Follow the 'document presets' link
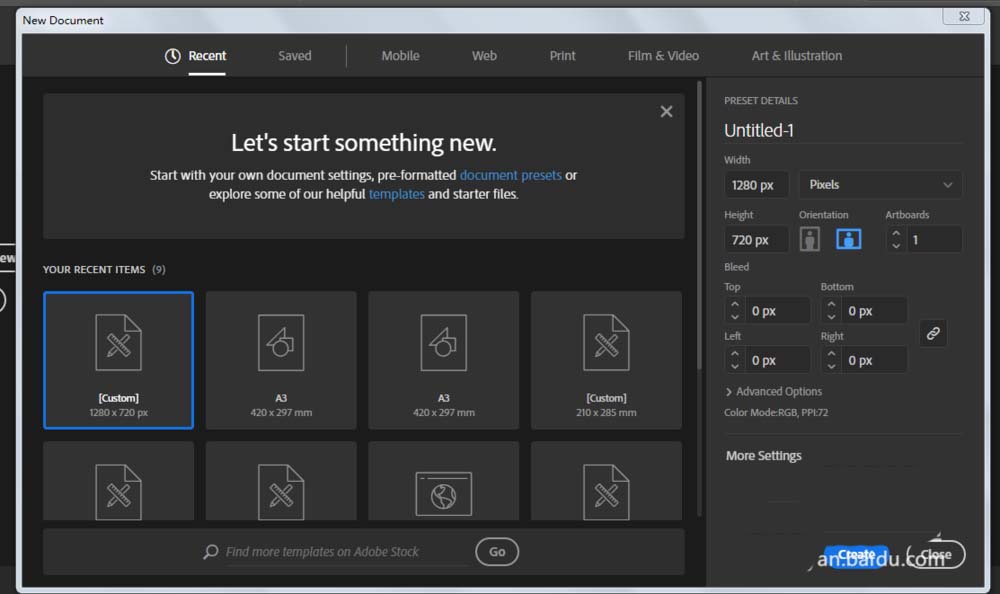 click(x=510, y=175)
